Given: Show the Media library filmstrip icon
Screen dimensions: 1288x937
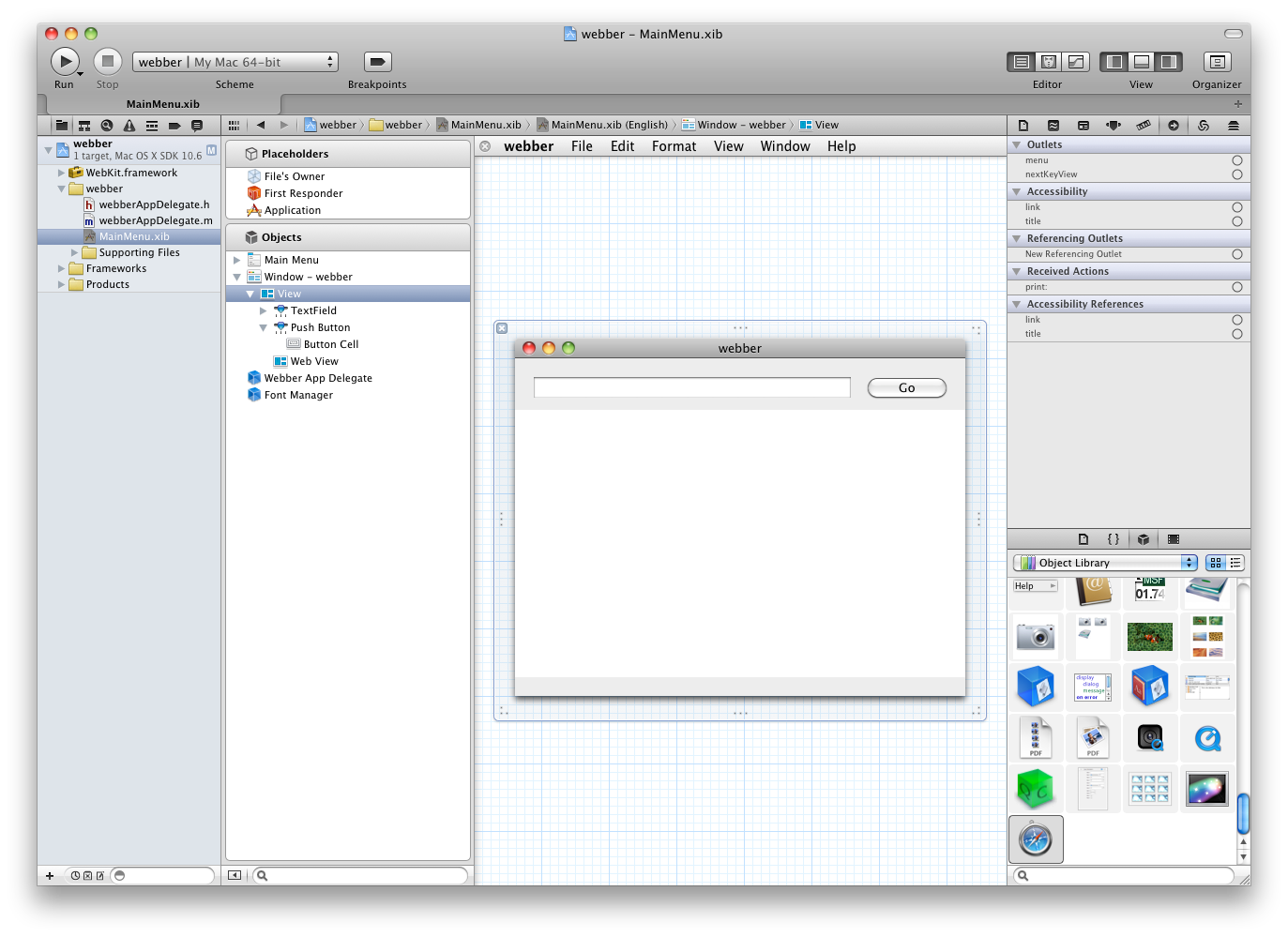Looking at the screenshot, I should [x=1174, y=539].
